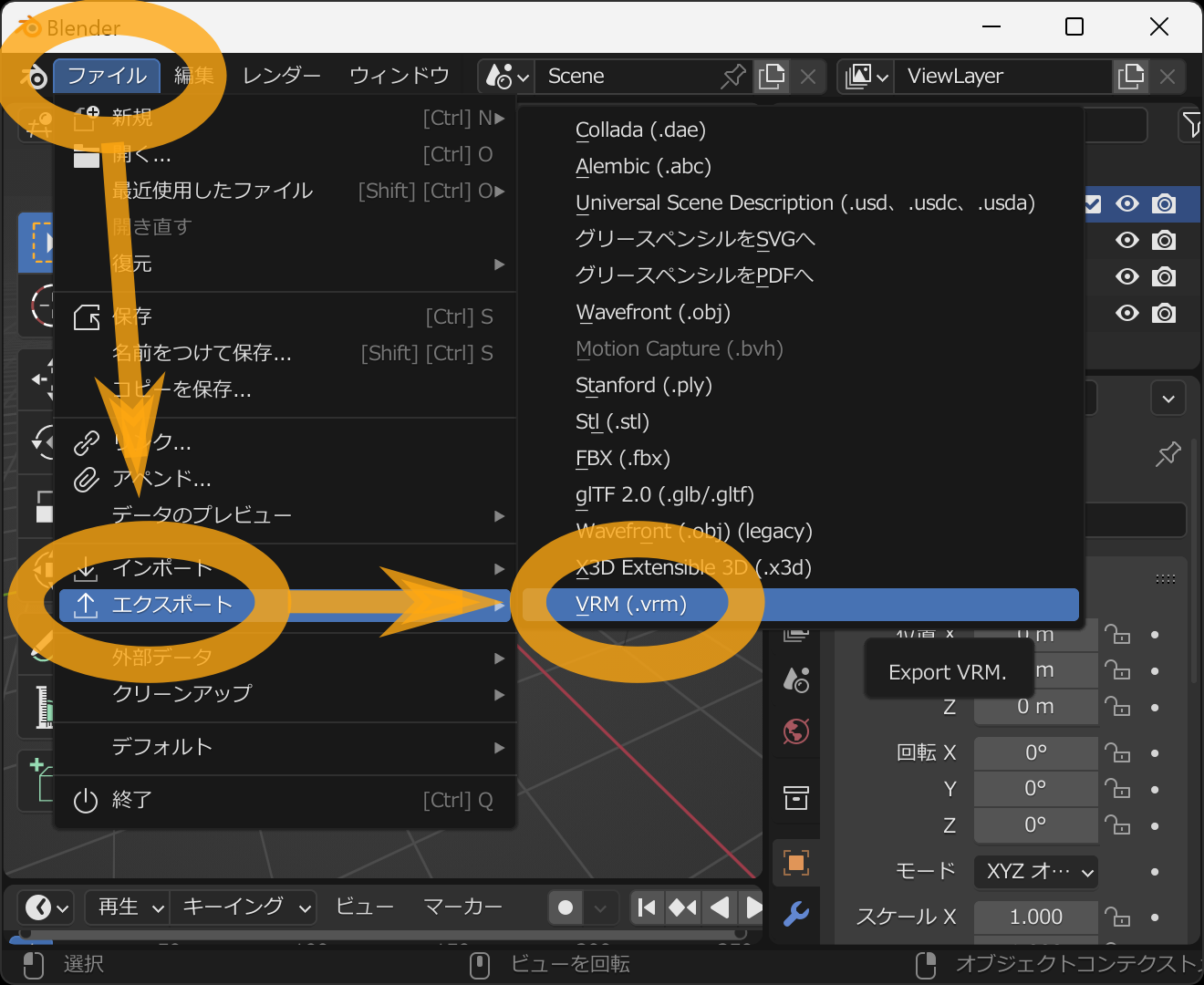This screenshot has width=1204, height=985.
Task: Choose Stanford (.ply) export format
Action: pyautogui.click(x=801, y=385)
